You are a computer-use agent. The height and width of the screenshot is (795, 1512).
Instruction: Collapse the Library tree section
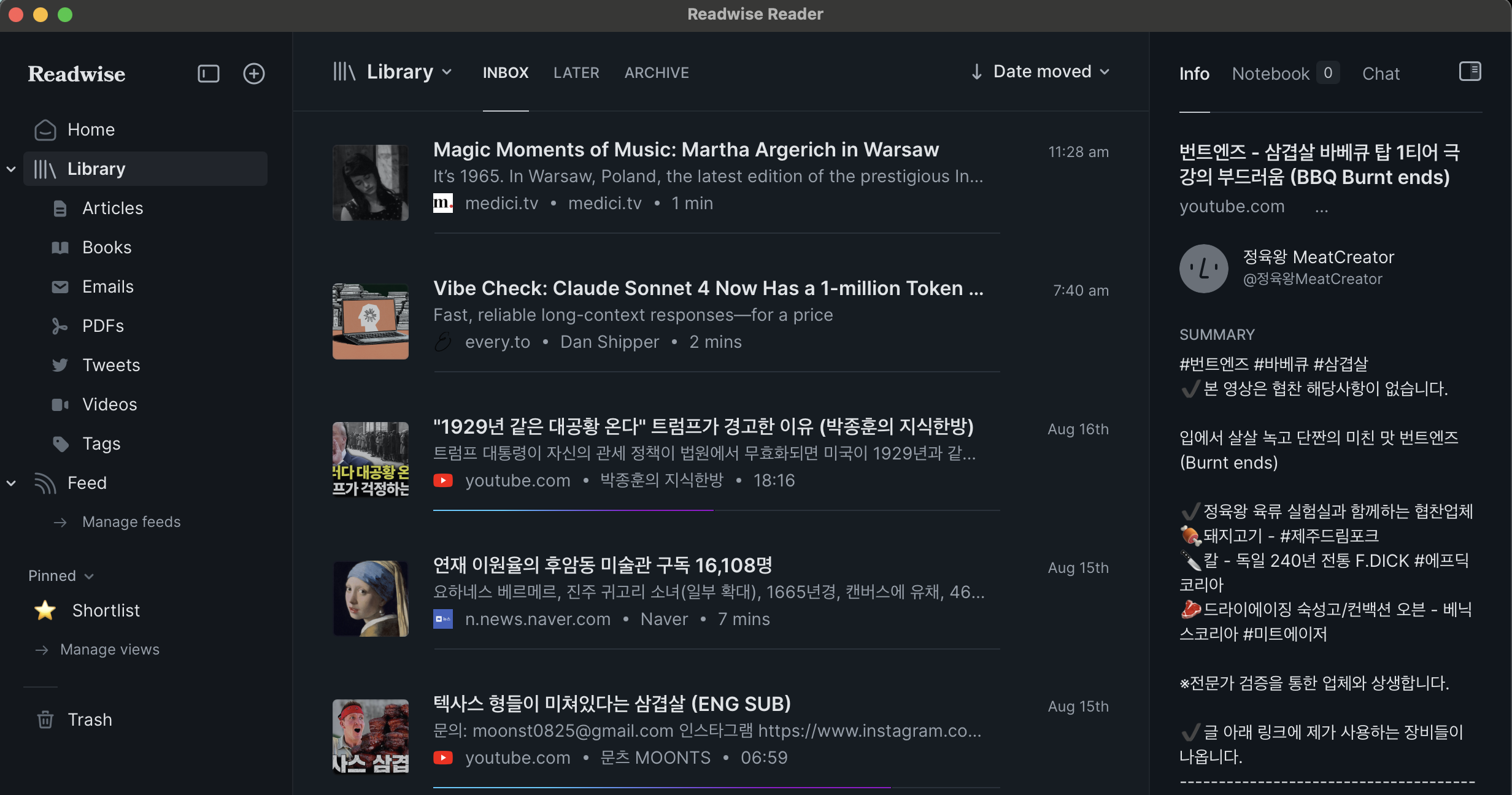11,169
